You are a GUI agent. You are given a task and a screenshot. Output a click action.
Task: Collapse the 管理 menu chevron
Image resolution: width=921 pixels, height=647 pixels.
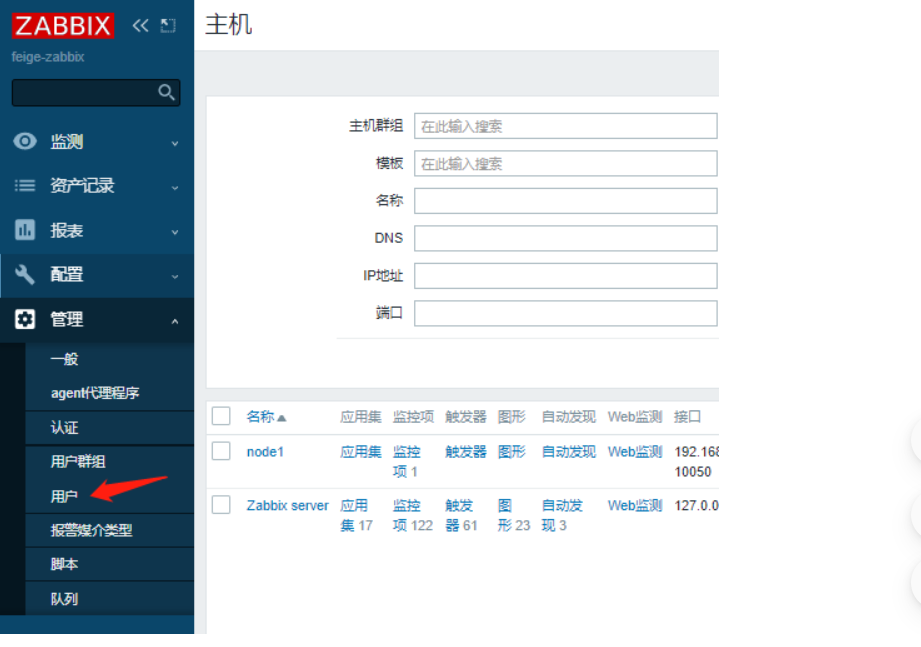pos(175,321)
